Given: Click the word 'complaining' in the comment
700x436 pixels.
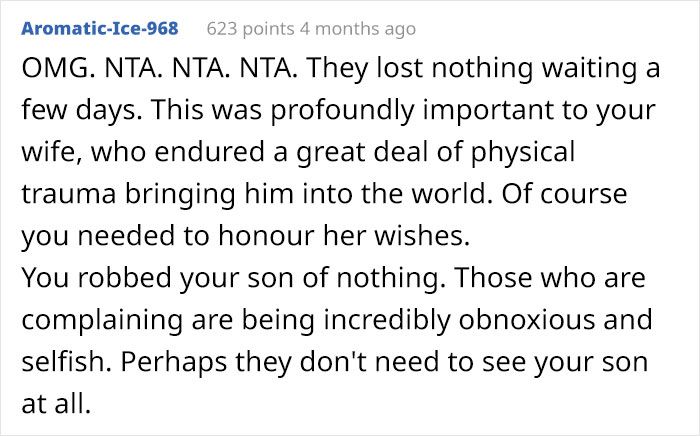Looking at the screenshot, I should click(x=102, y=320).
